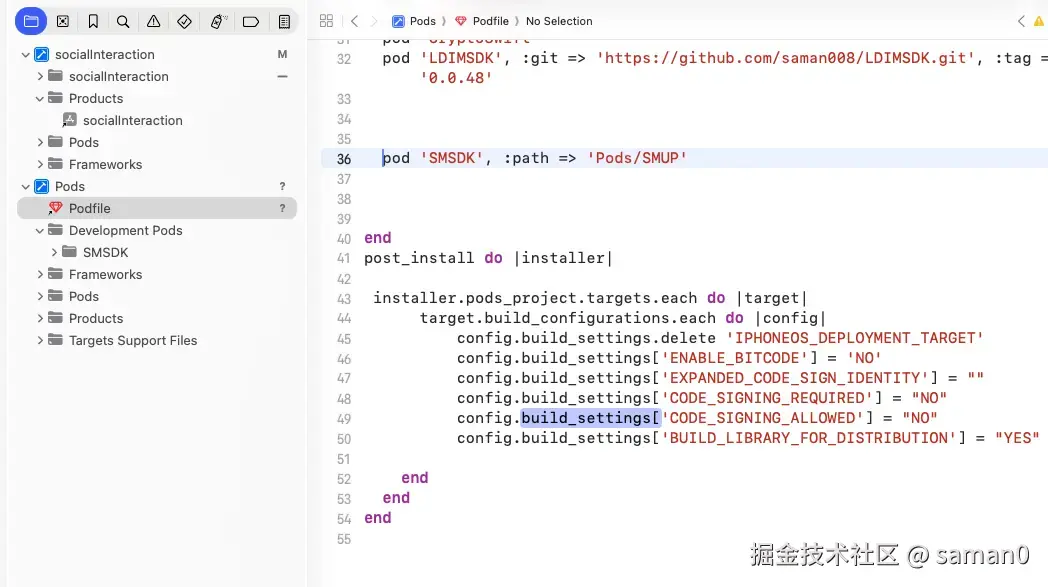The image size is (1048, 587).
Task: Expand the SMSDK folder
Action: tap(55, 252)
